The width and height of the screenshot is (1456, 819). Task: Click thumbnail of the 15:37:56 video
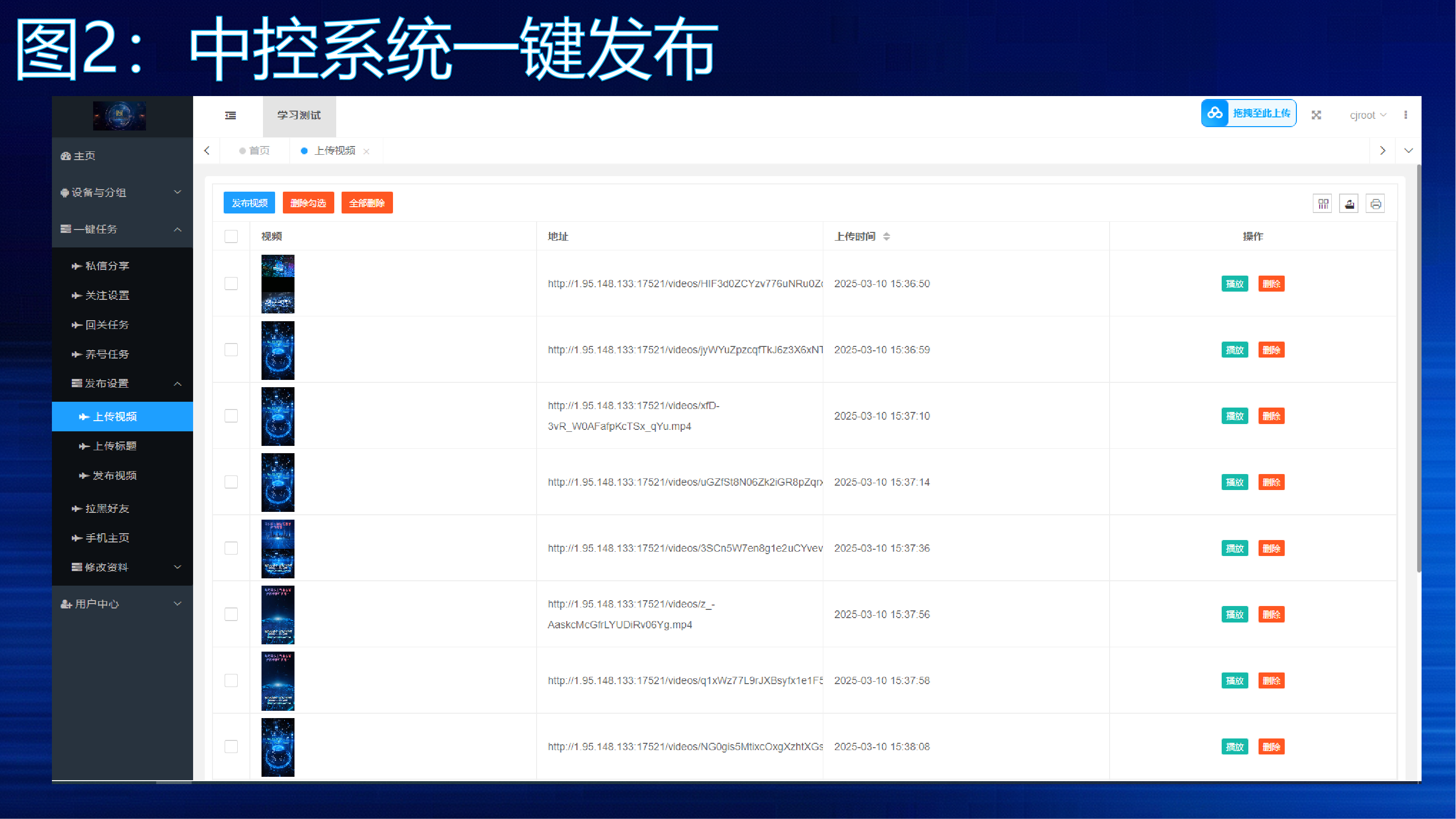(278, 614)
